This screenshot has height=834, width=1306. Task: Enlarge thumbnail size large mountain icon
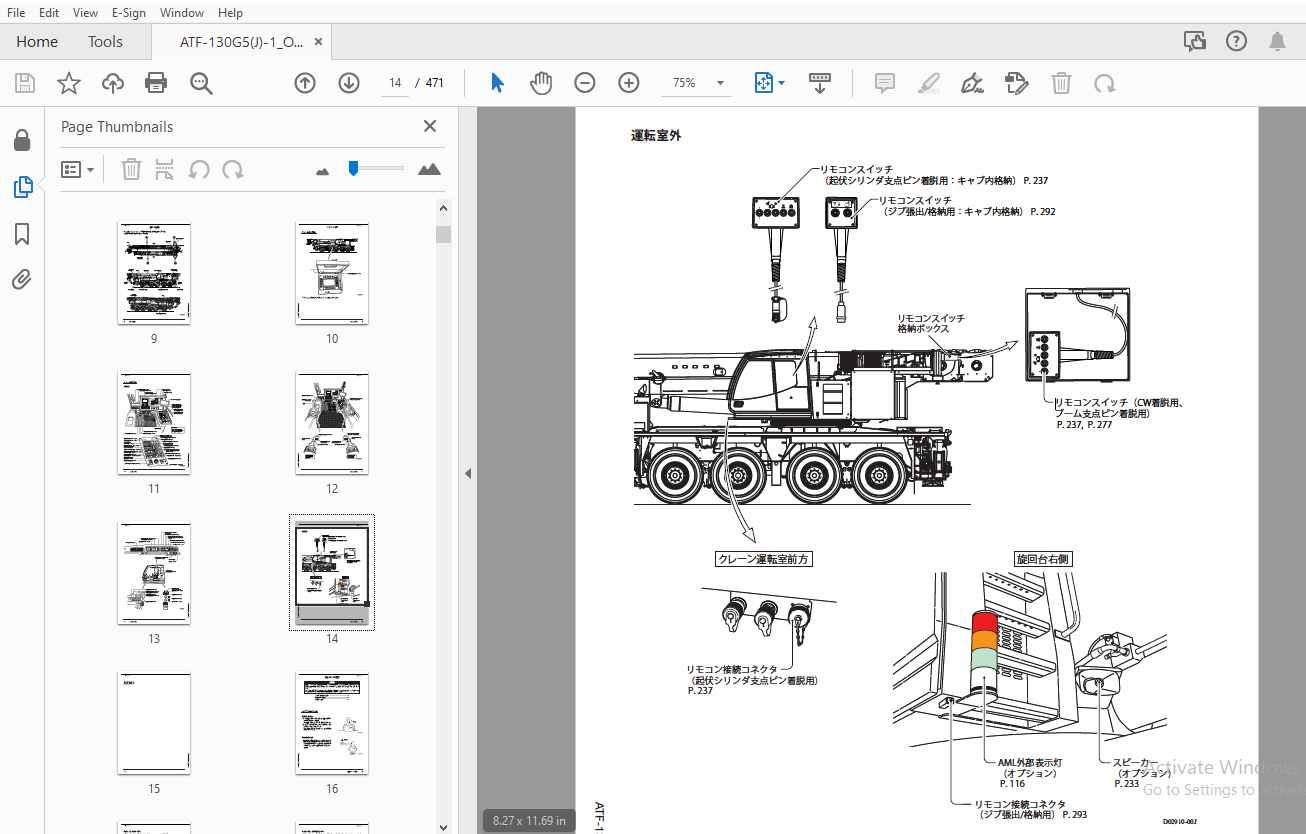tap(429, 169)
